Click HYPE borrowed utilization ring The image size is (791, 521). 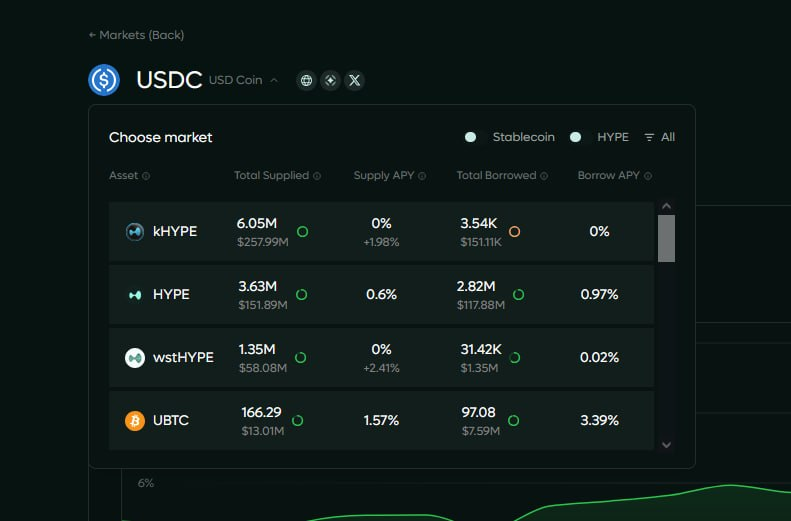(x=519, y=295)
